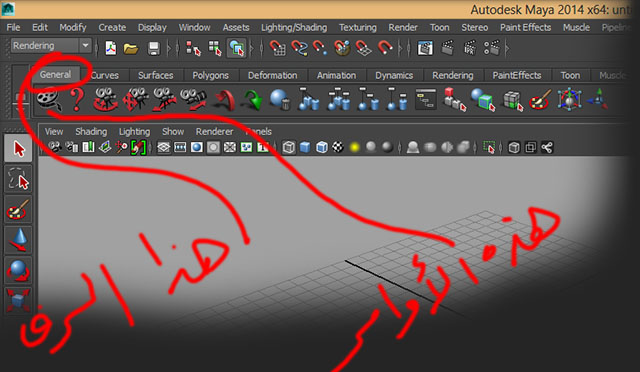Click the green redo arrow shelf button

point(252,100)
